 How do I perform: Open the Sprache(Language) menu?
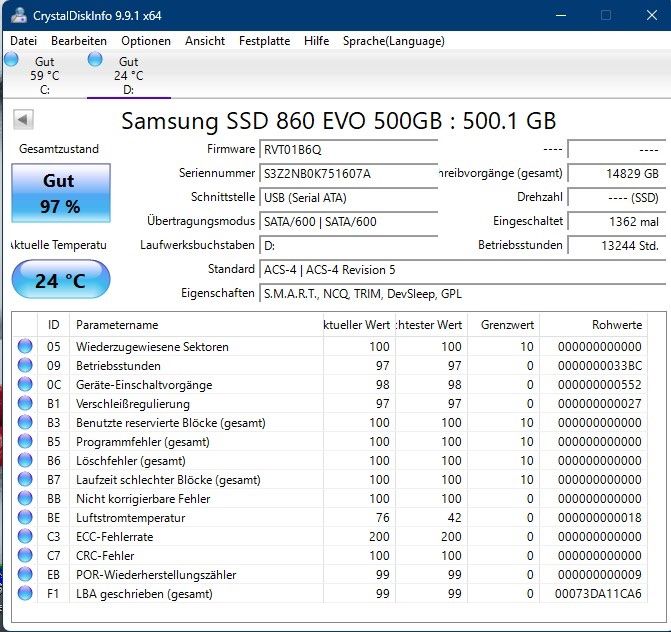click(x=394, y=41)
